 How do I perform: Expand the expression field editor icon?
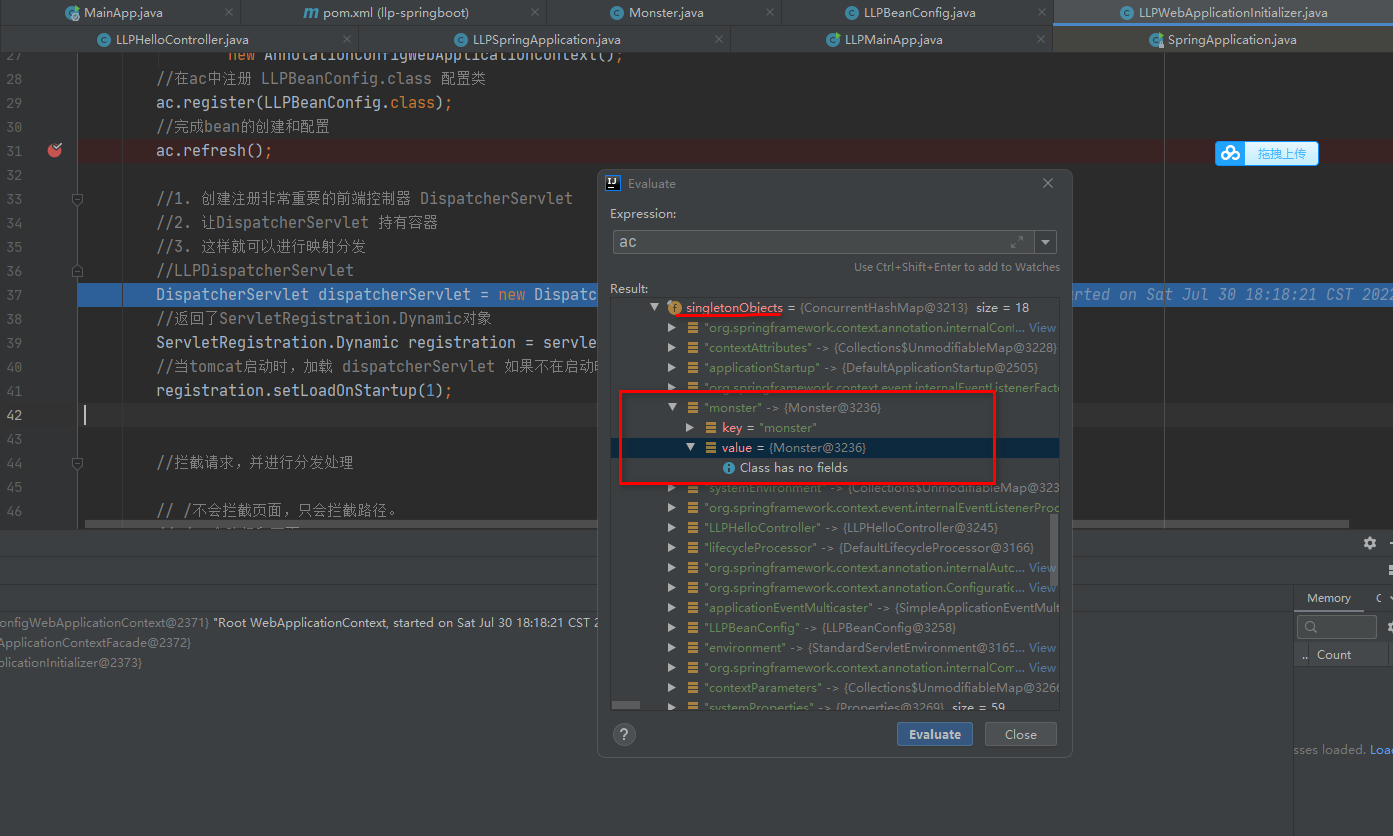[1017, 242]
